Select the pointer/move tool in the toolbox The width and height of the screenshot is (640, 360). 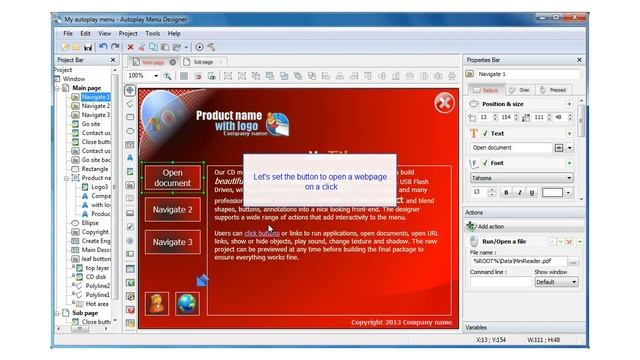point(130,90)
